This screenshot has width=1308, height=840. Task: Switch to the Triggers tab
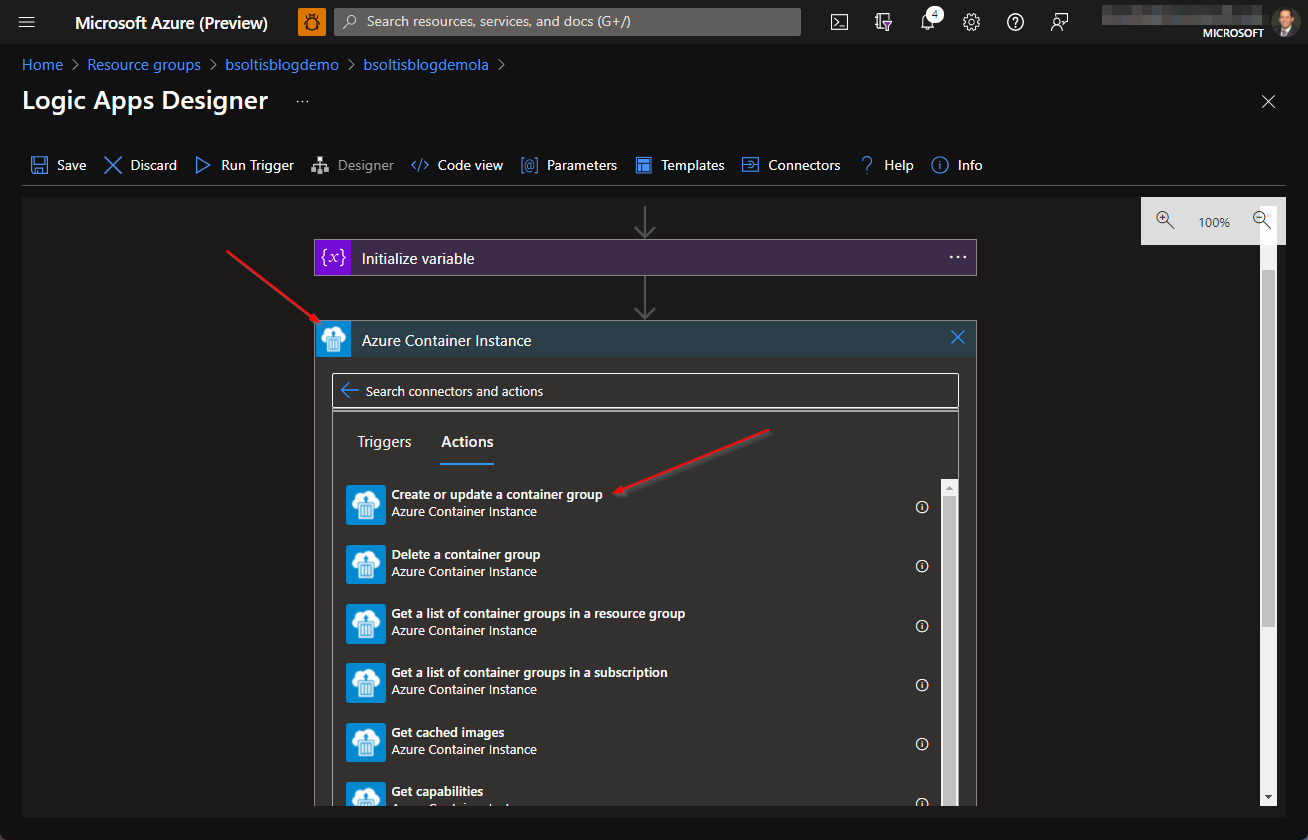[384, 441]
